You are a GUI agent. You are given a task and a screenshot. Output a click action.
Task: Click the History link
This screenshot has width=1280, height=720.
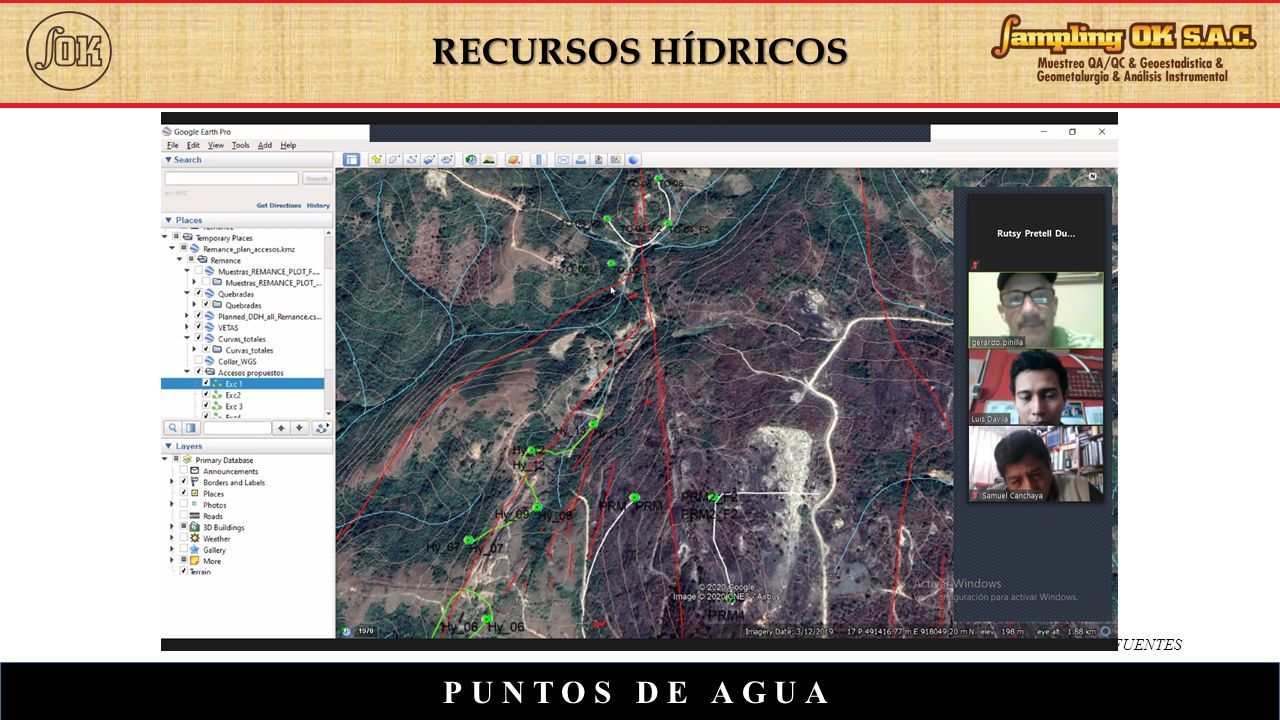pos(318,205)
